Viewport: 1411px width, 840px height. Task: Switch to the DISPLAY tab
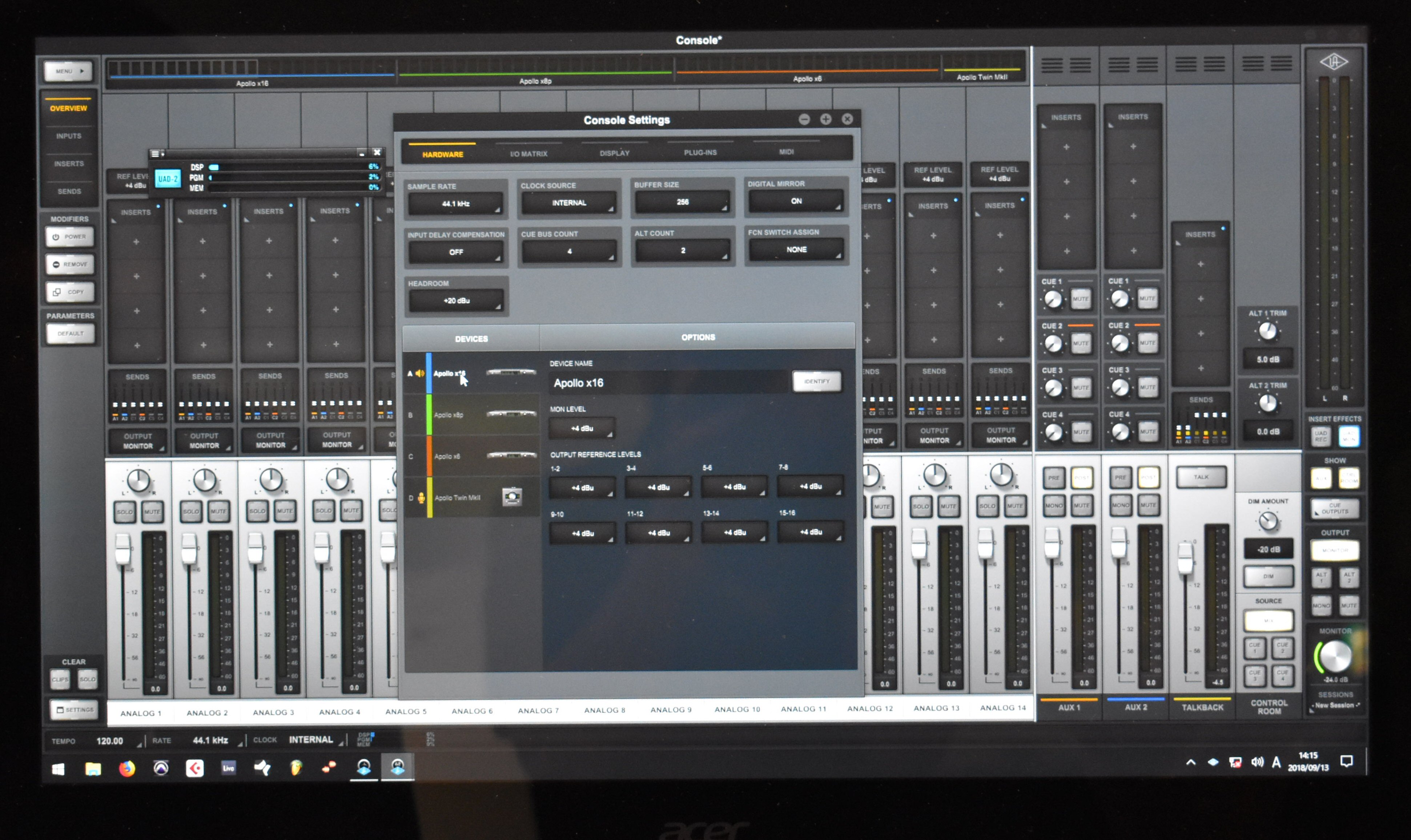coord(614,153)
